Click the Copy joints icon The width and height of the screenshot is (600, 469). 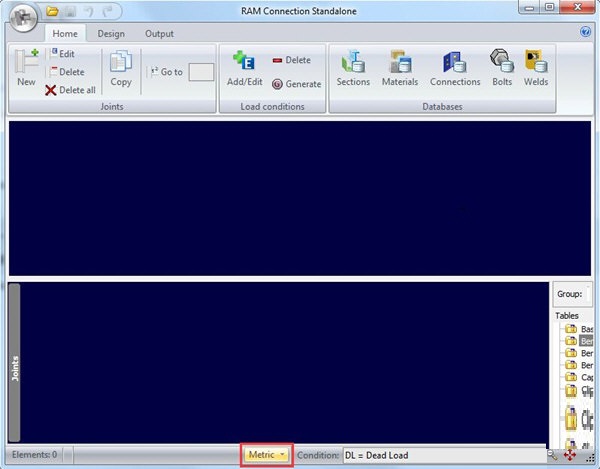tap(121, 68)
